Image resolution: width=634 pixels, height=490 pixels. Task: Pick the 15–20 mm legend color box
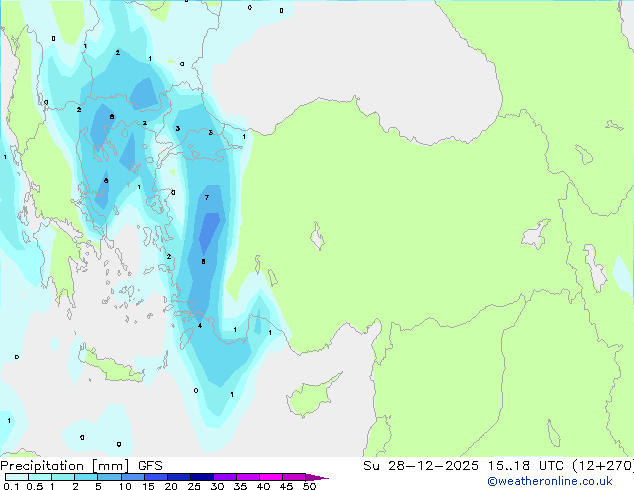point(156,477)
